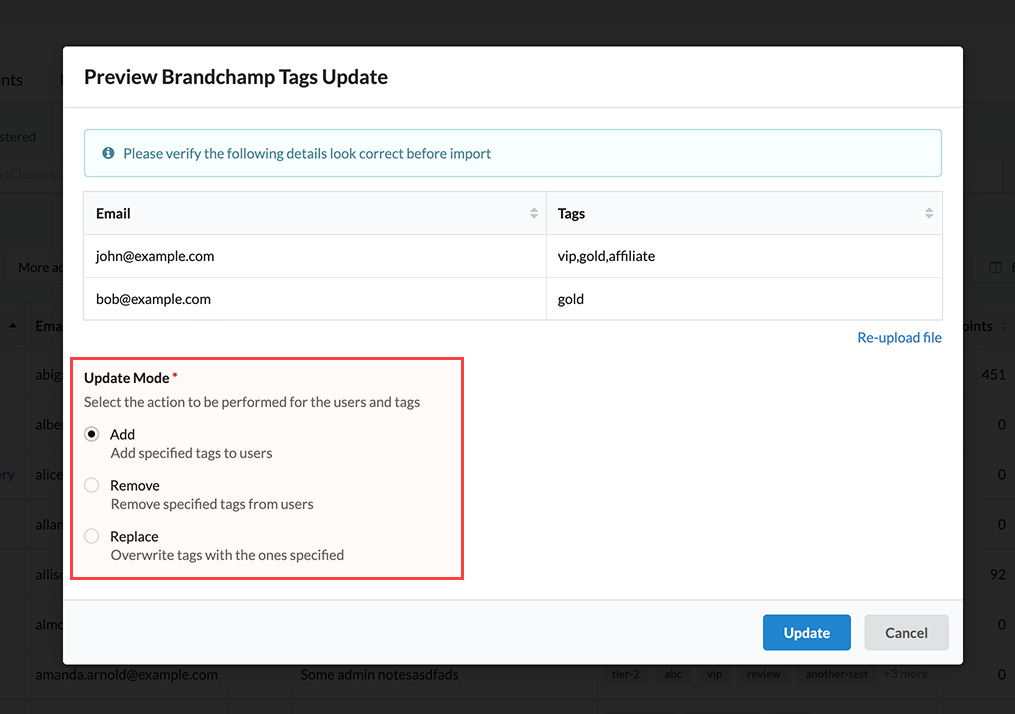Click the vip tag chip in the background row
This screenshot has width=1015, height=714.
pyautogui.click(x=714, y=675)
